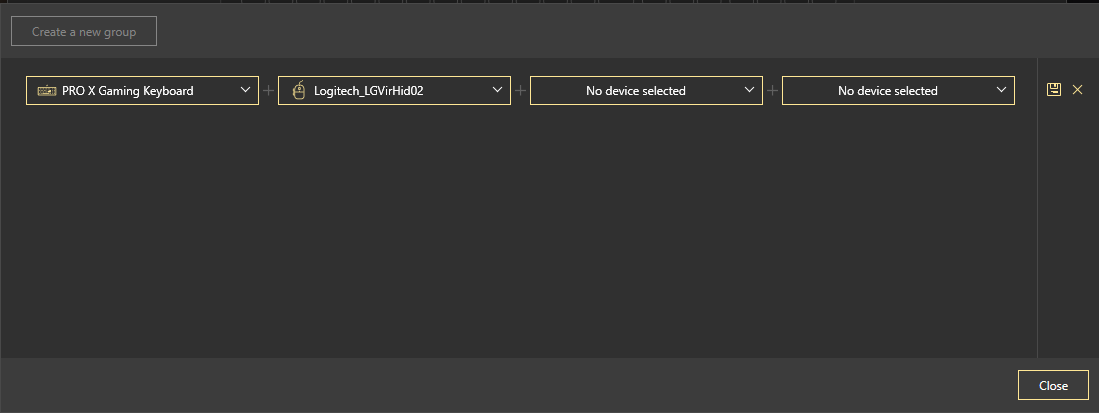Open the fourth slot's No device selected dropdown
1099x413 pixels.
(888, 91)
